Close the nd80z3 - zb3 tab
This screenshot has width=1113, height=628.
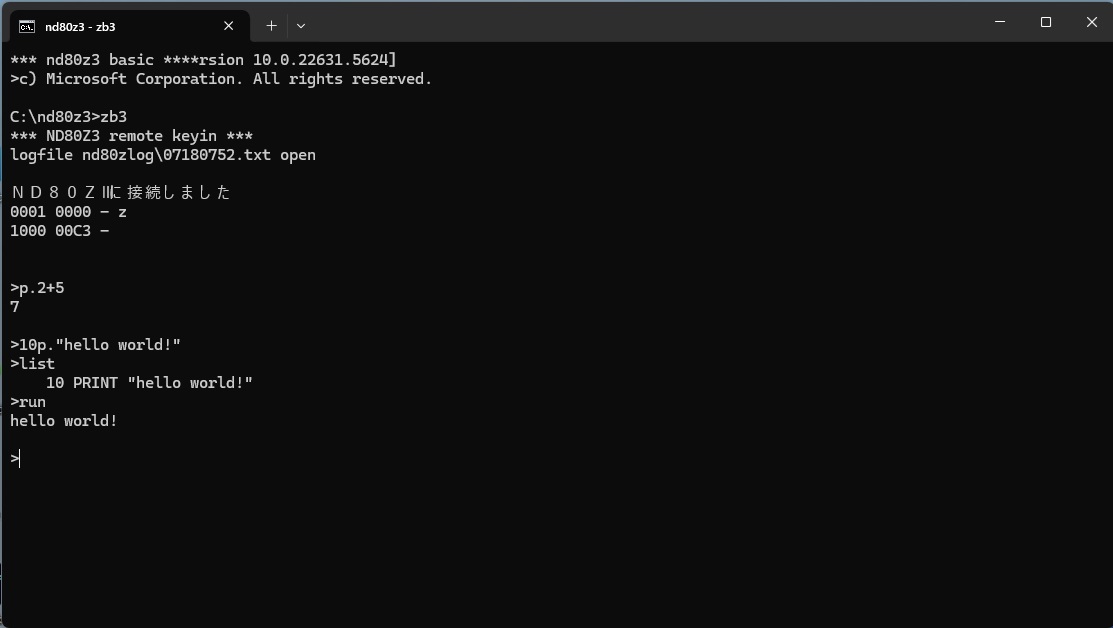229,26
